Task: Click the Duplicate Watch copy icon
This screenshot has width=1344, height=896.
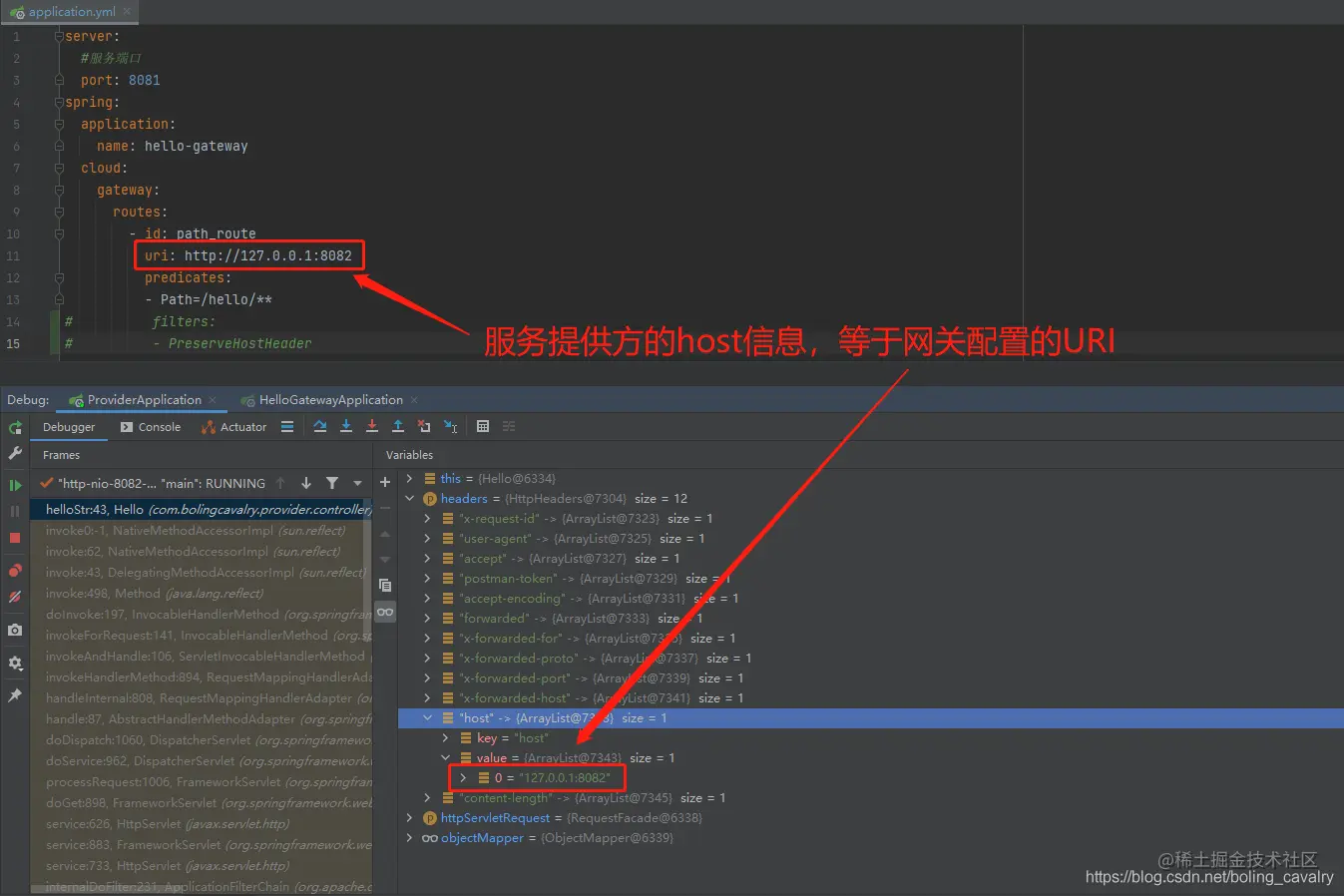Action: [385, 585]
